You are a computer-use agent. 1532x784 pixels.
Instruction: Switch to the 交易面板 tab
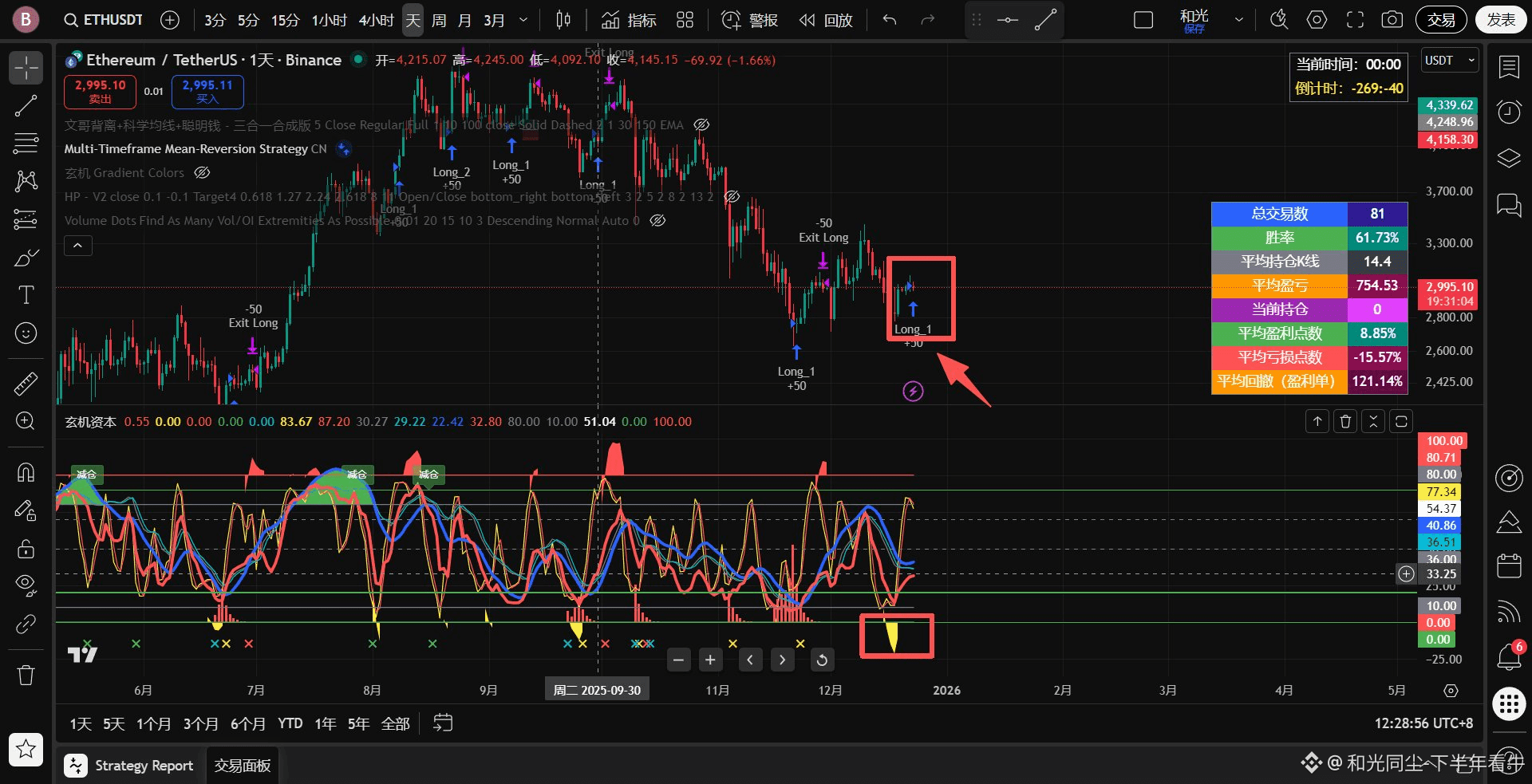[x=243, y=766]
